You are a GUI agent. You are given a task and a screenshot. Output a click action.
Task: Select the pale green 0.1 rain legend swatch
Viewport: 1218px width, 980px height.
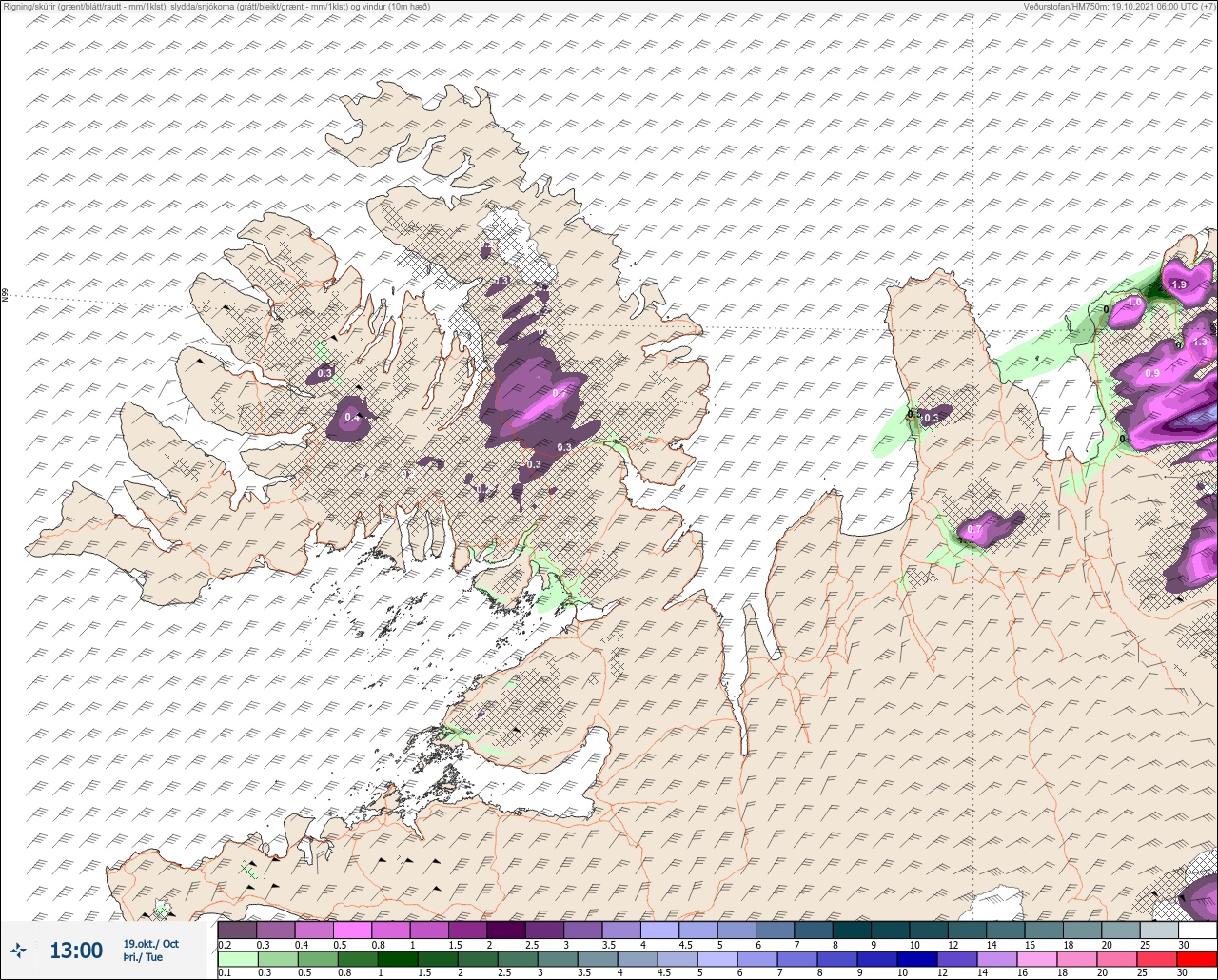(x=237, y=959)
